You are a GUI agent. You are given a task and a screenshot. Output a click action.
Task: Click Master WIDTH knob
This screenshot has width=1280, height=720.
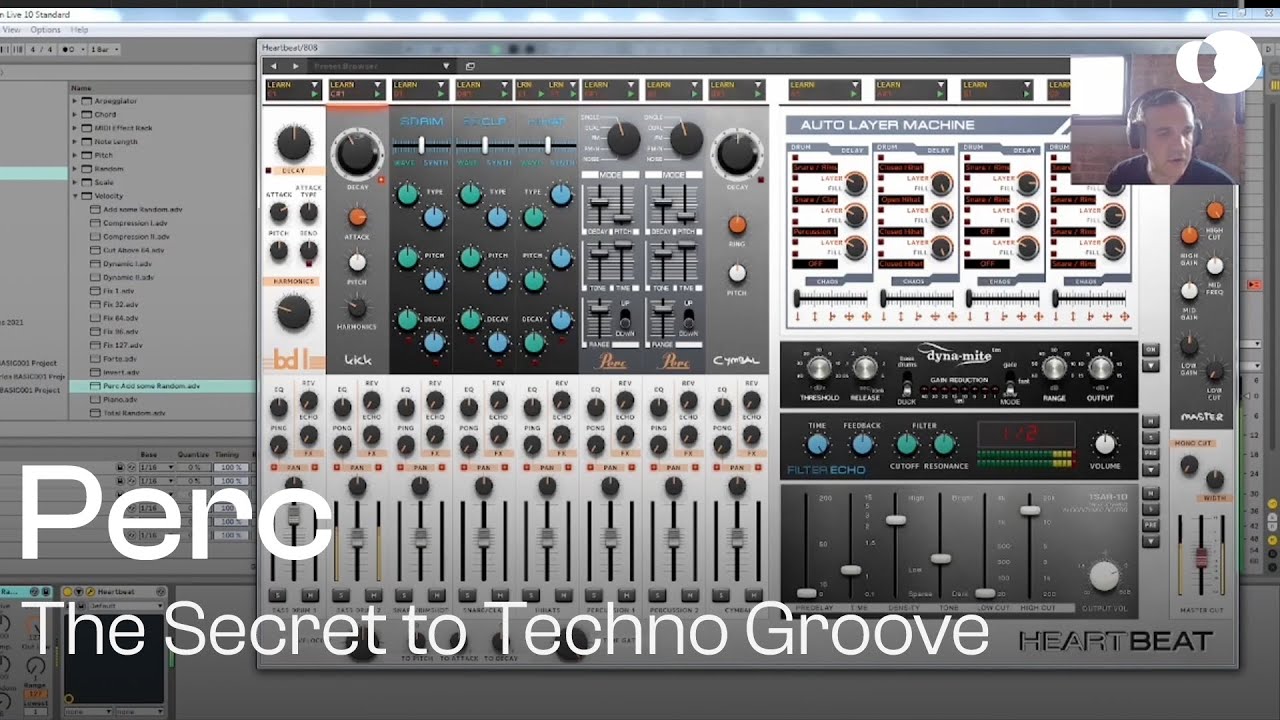[x=1214, y=480]
